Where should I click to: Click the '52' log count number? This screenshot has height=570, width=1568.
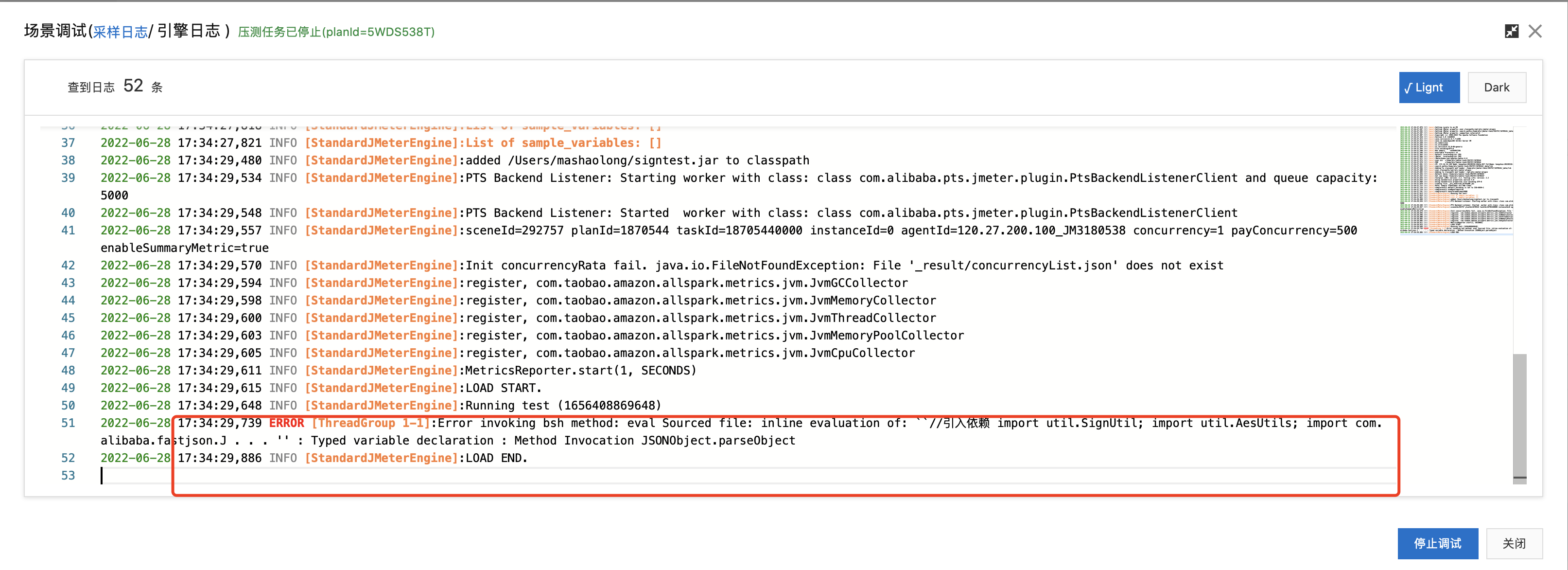pyautogui.click(x=133, y=86)
